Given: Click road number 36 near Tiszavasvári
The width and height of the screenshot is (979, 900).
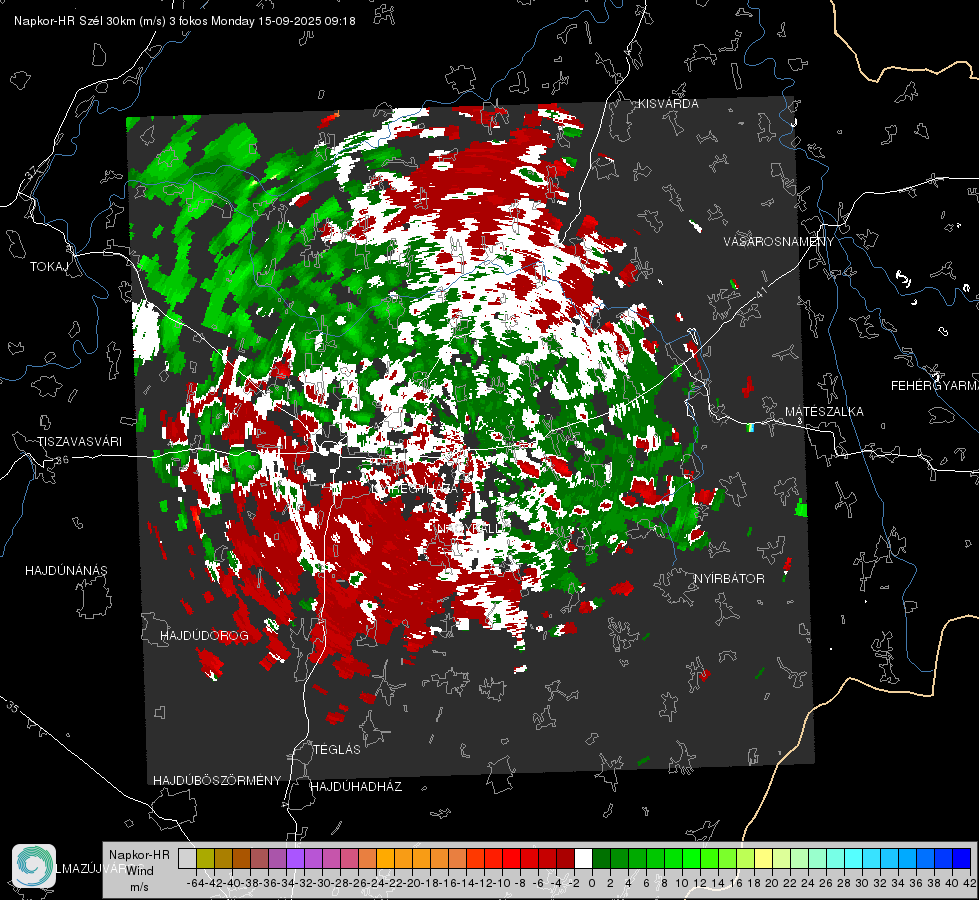Looking at the screenshot, I should [62, 460].
